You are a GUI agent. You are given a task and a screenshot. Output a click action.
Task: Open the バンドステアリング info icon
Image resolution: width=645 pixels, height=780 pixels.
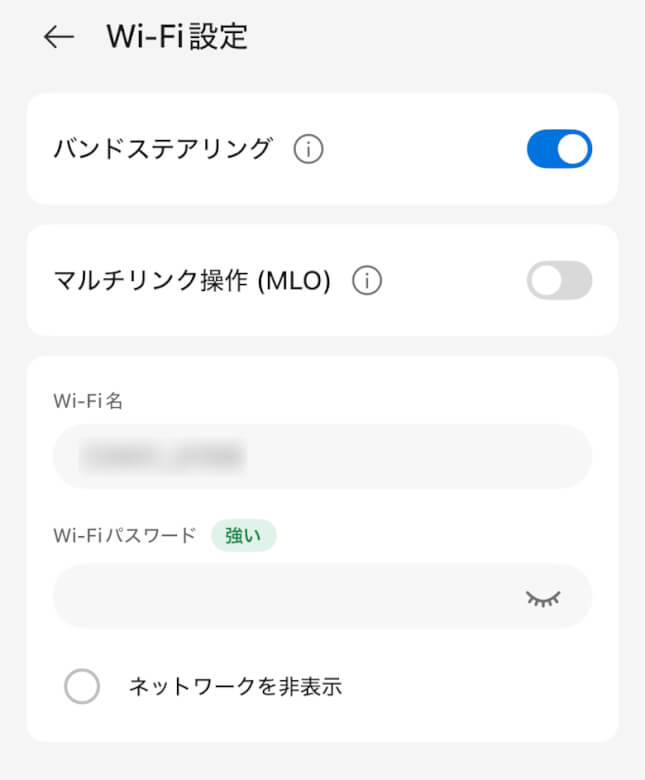point(308,150)
